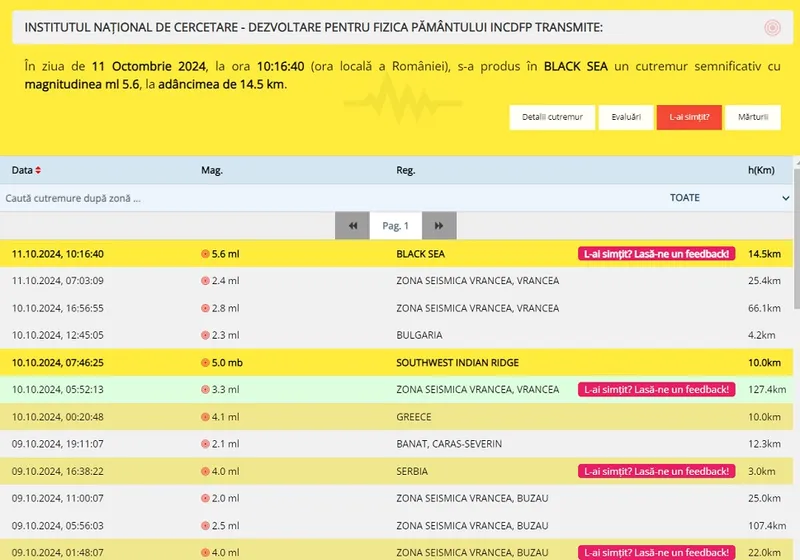Click magnitude dot icon next to 5.0 mb
The height and width of the screenshot is (560, 800).
(x=205, y=363)
